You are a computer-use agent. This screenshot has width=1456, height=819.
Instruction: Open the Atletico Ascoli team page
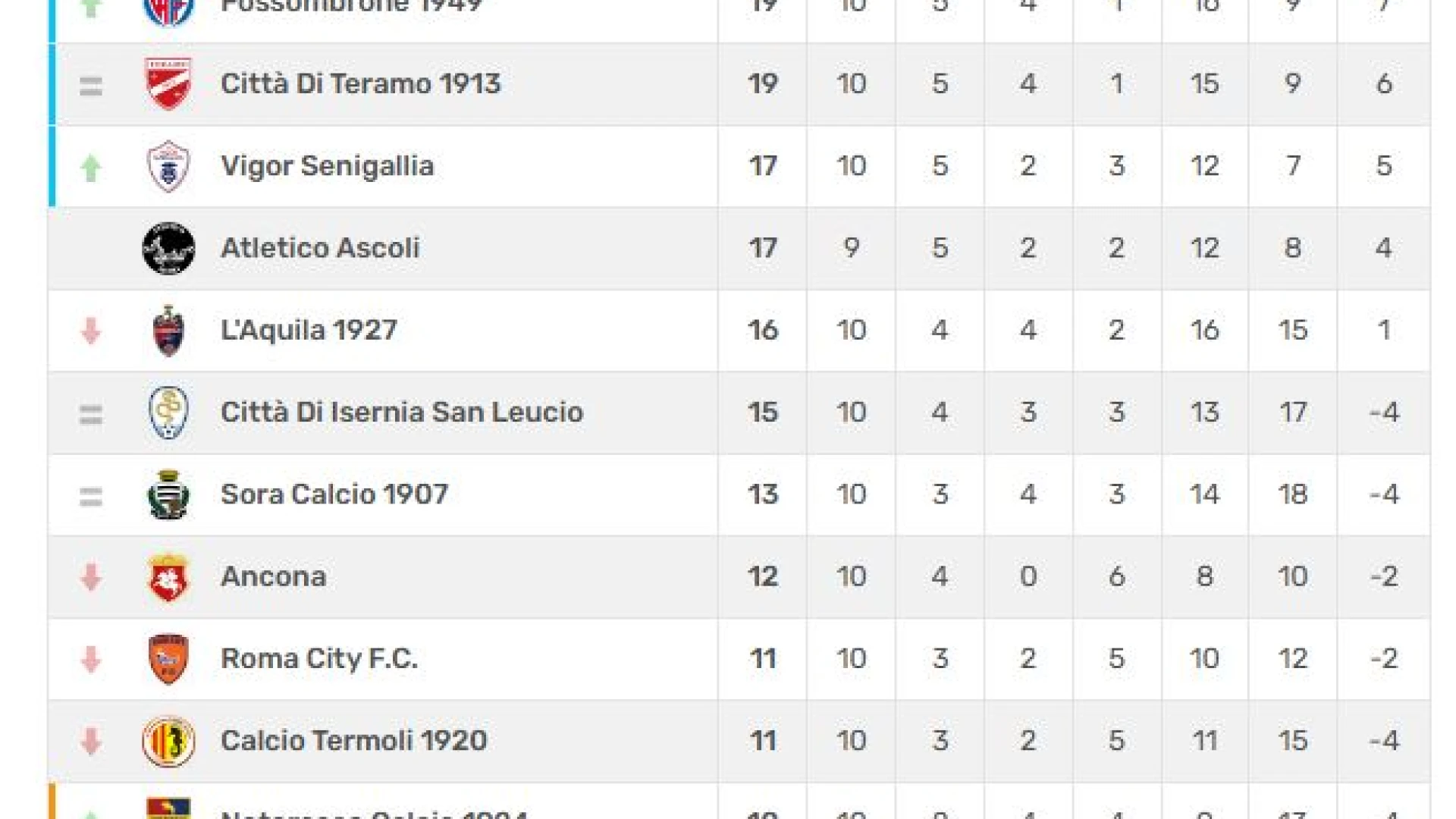click(320, 248)
